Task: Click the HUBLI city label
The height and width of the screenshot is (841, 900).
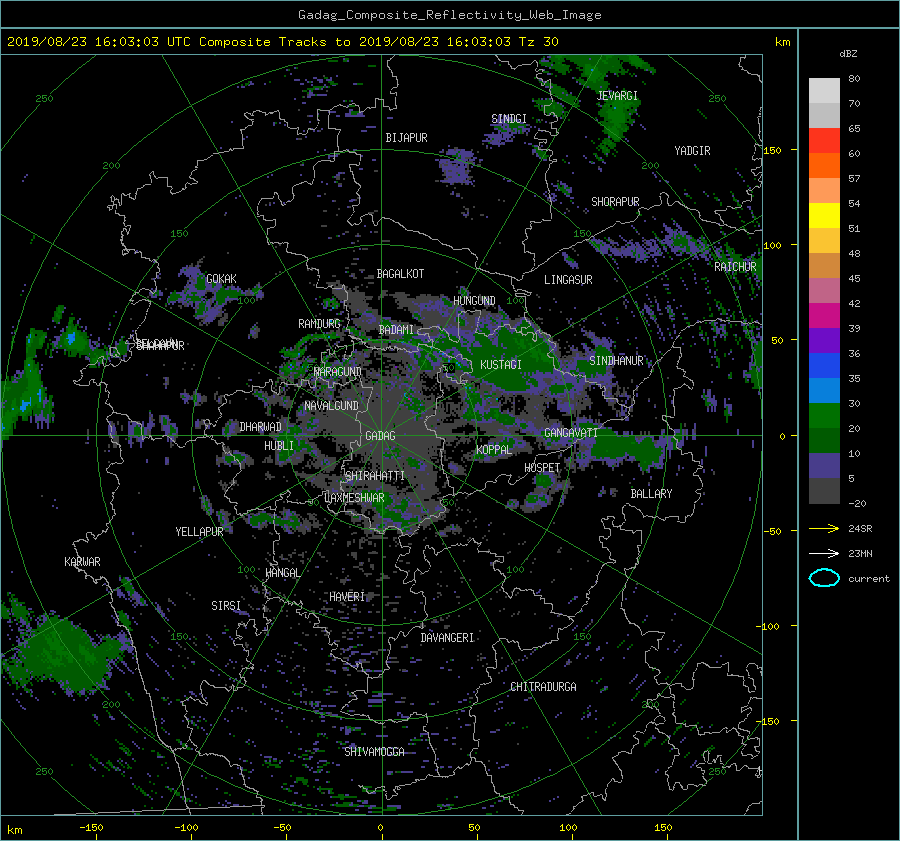Action: (279, 446)
